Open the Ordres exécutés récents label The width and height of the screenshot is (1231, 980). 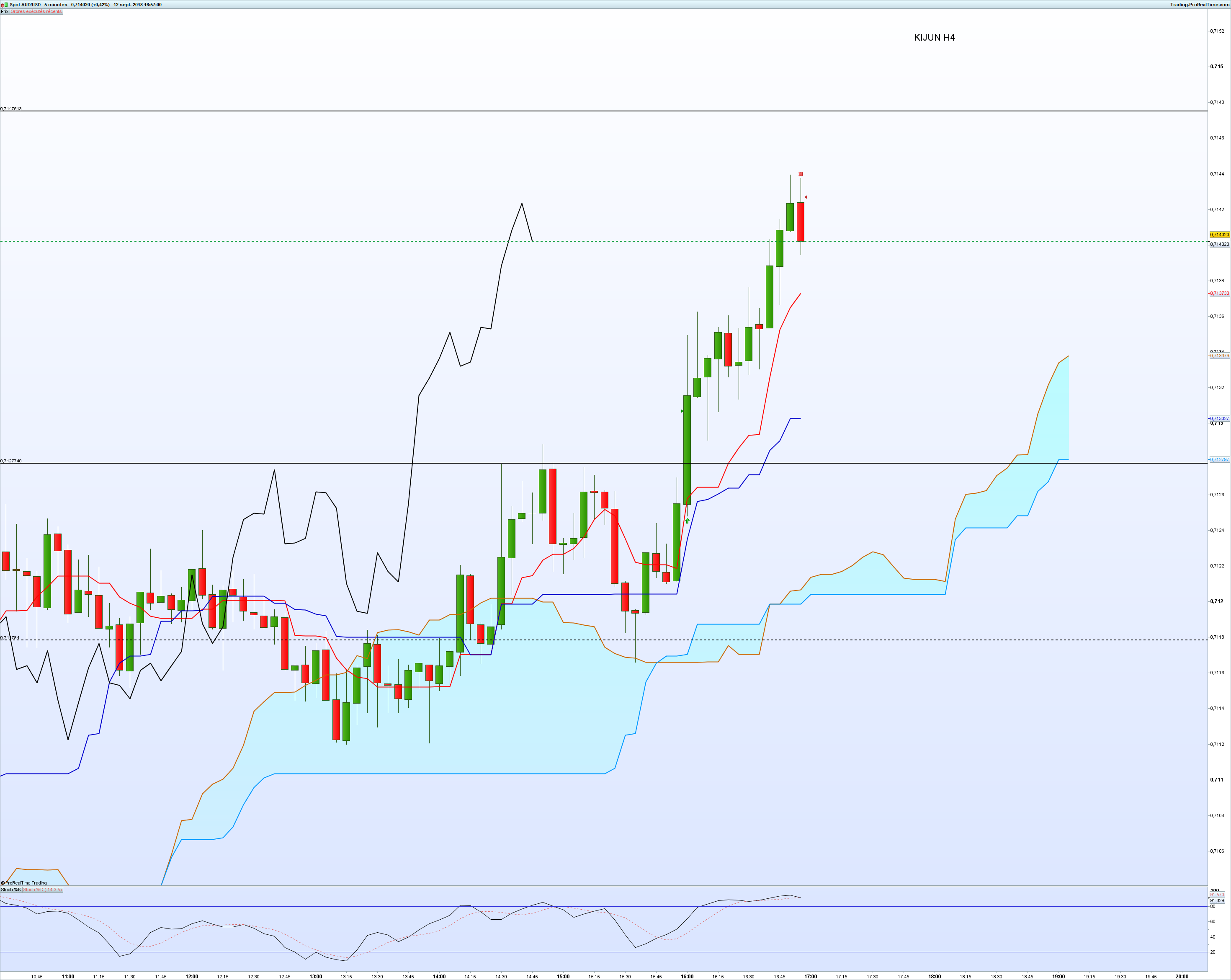[36, 11]
